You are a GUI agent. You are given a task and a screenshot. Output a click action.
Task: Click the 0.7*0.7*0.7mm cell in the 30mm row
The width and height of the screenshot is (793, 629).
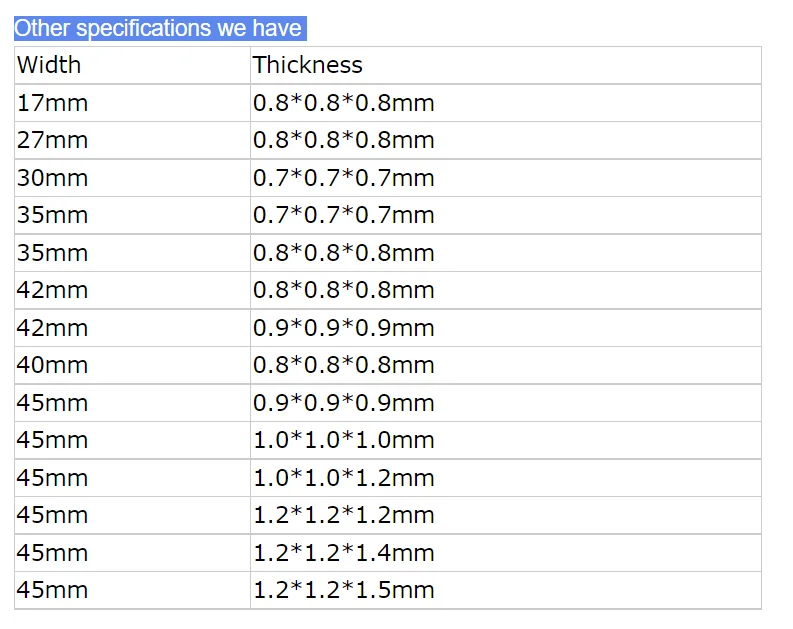[343, 178]
